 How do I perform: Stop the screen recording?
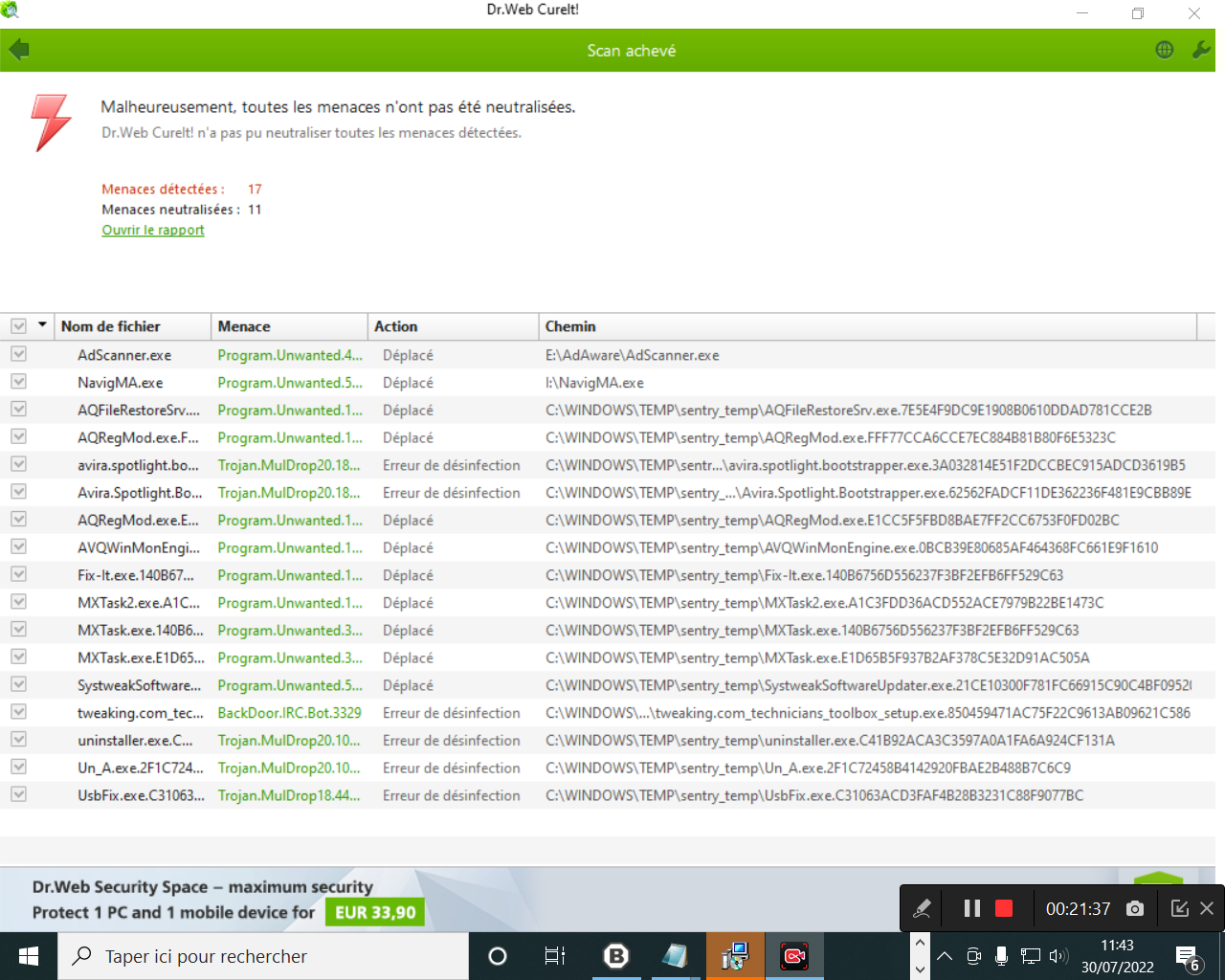click(x=1004, y=908)
